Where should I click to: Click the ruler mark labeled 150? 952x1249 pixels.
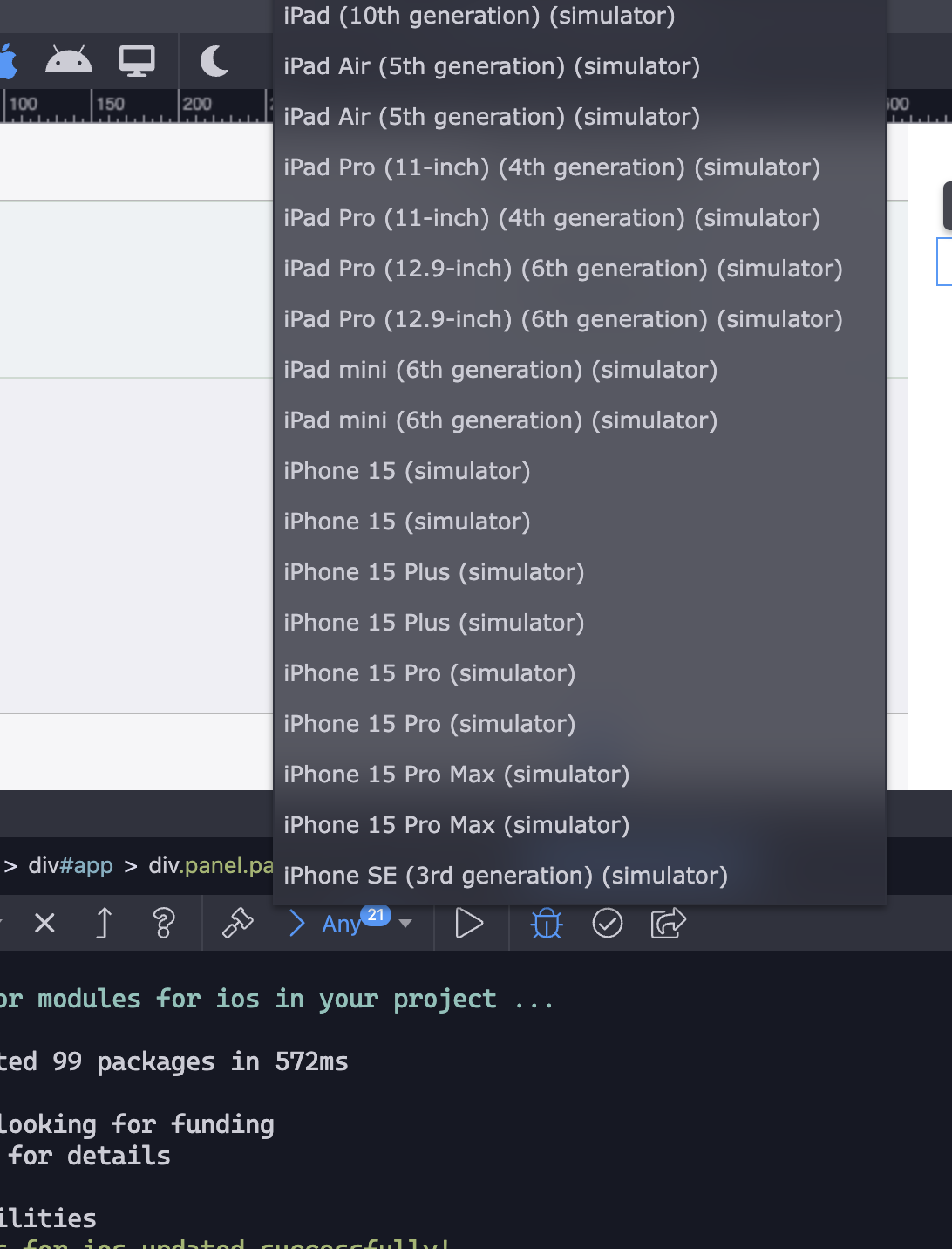(110, 104)
